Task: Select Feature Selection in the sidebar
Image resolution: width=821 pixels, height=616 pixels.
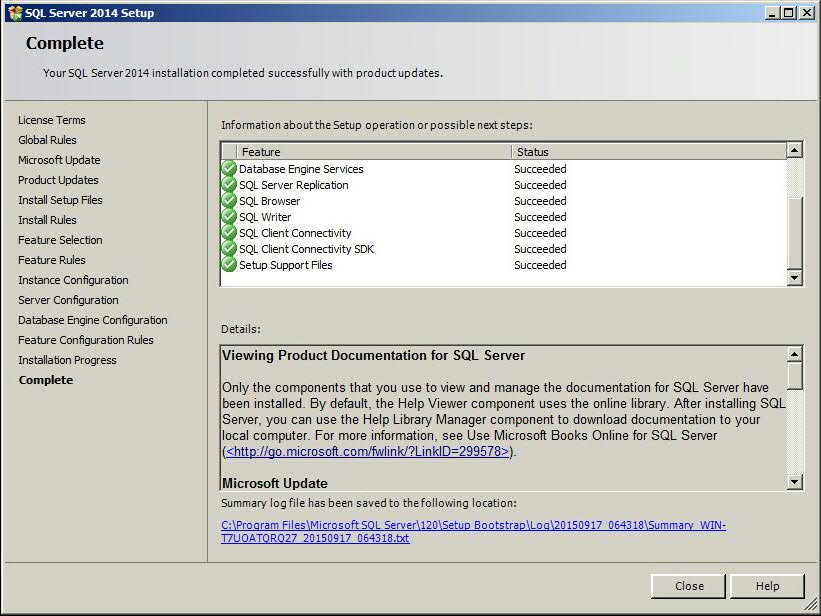Action: [x=59, y=240]
